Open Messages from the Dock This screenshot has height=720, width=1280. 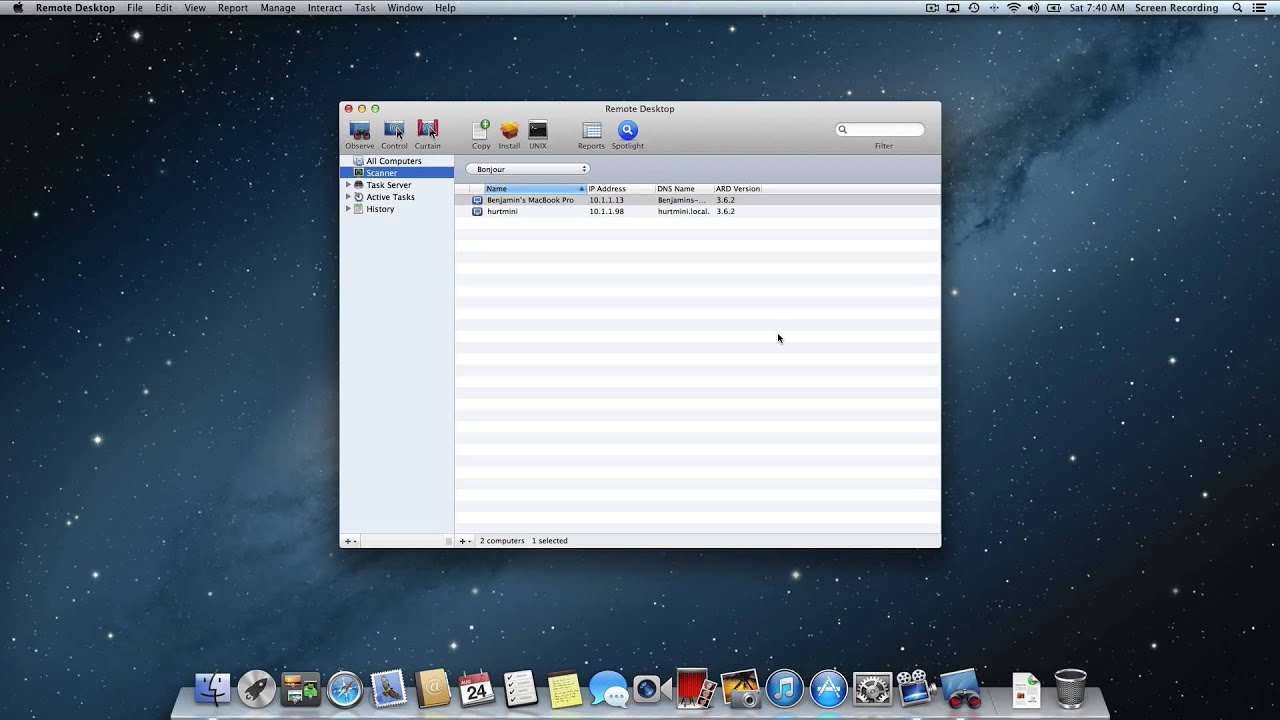608,689
